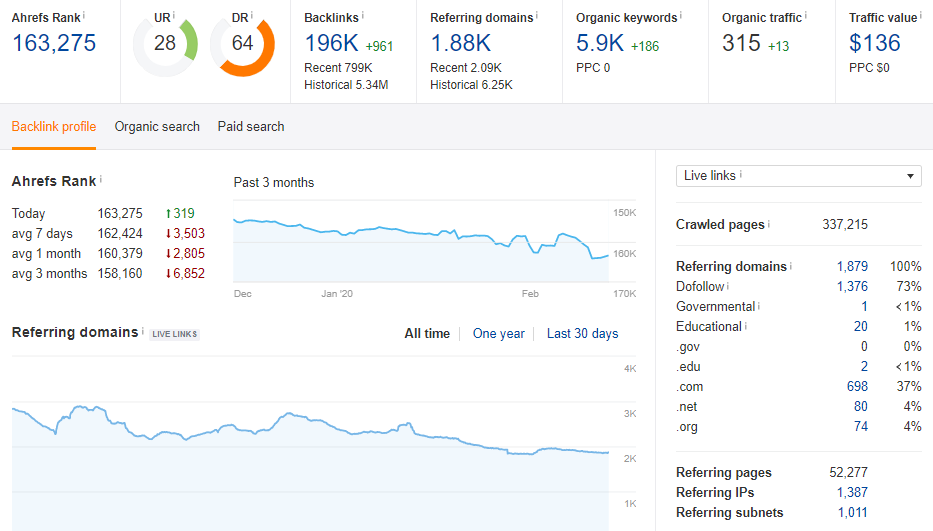Open the .edu count 2
The height and width of the screenshot is (531, 933).
click(864, 367)
